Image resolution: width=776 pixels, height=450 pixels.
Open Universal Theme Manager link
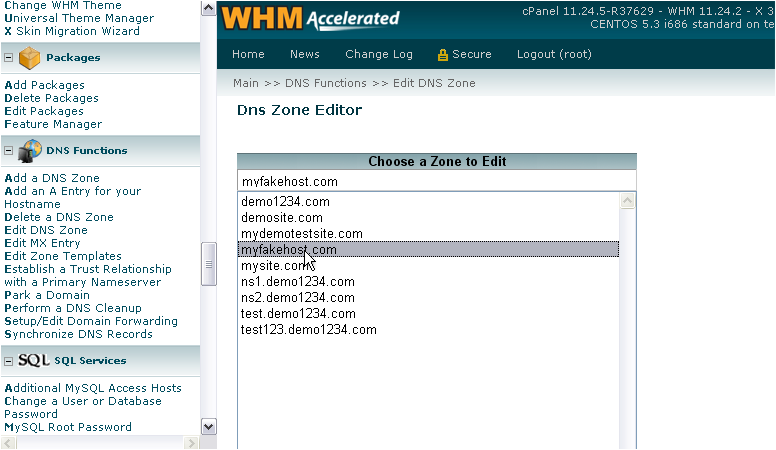[79, 18]
